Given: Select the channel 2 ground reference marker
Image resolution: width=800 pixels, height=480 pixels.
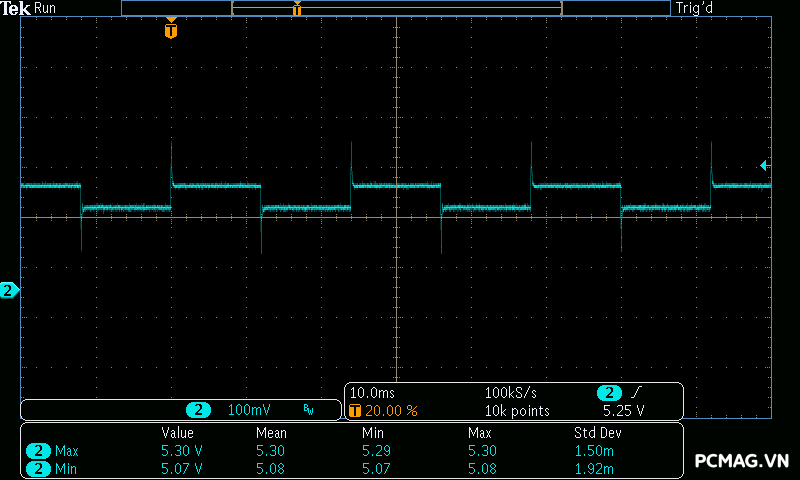Looking at the screenshot, I should tap(9, 291).
